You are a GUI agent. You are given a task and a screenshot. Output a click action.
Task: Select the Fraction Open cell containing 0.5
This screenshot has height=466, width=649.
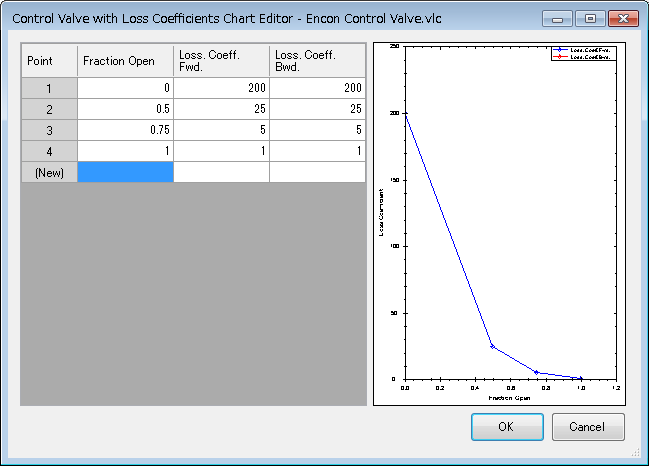click(125, 109)
